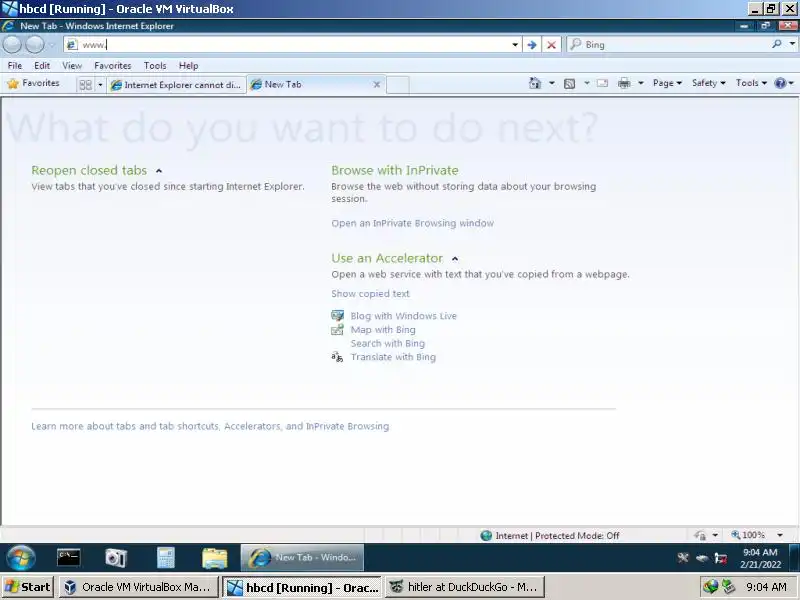Click the Print printer icon
The image size is (800, 600).
coord(624,83)
